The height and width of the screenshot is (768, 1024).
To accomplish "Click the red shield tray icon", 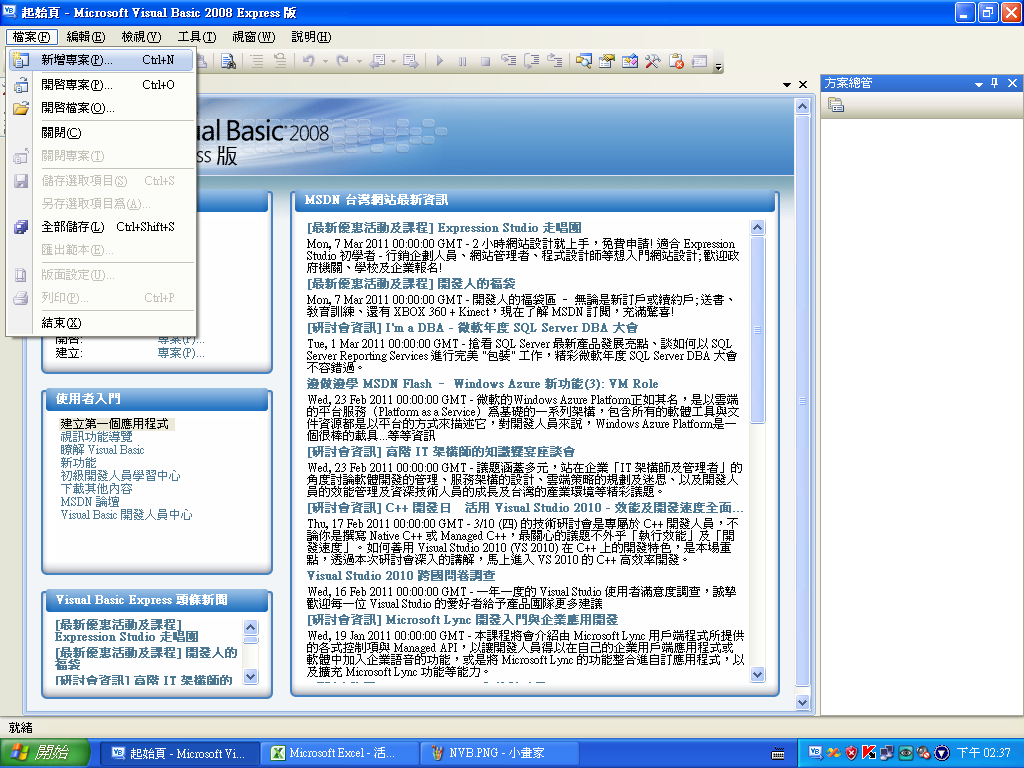I will click(851, 753).
